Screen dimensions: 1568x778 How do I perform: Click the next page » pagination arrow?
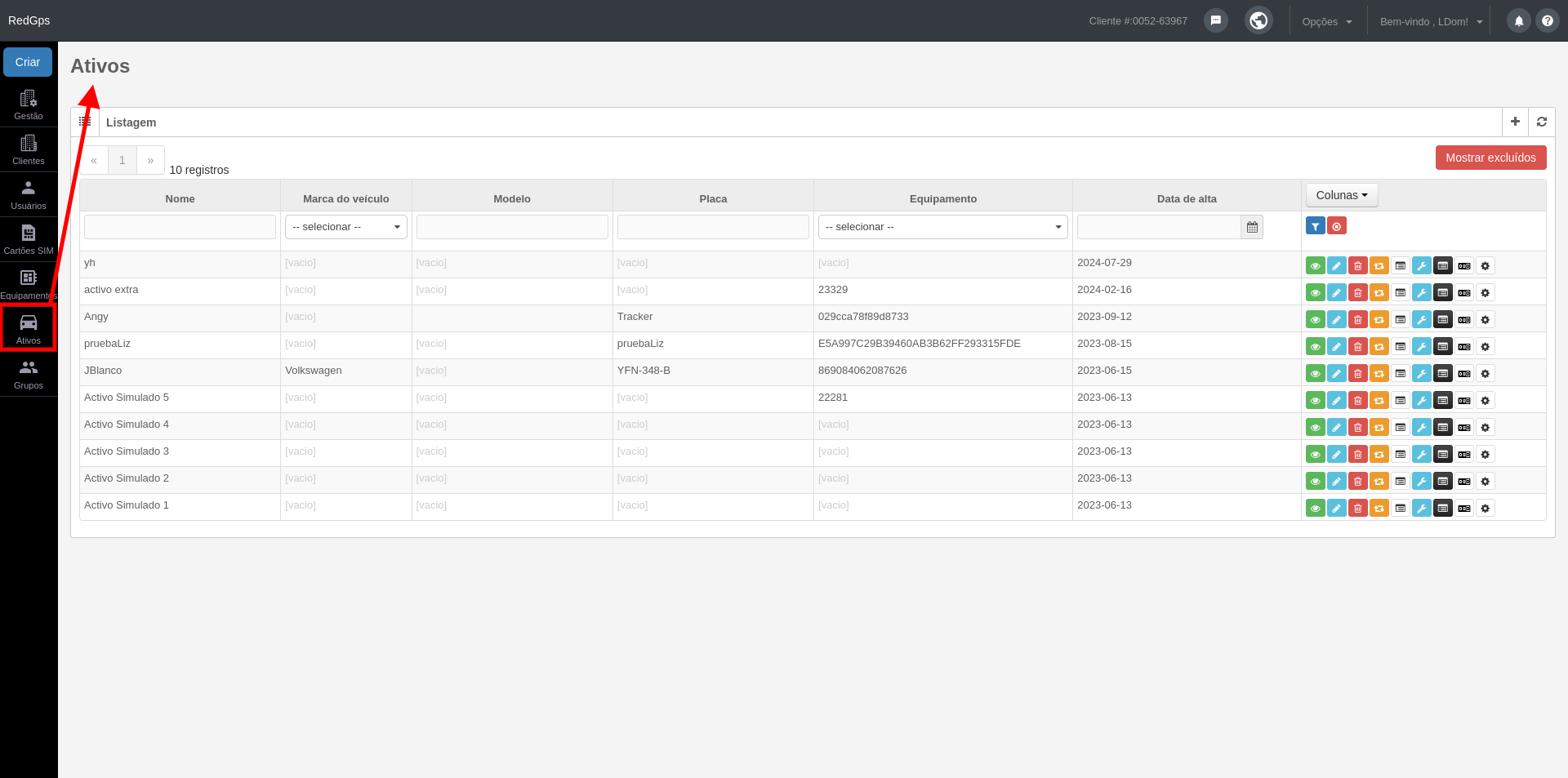point(150,160)
